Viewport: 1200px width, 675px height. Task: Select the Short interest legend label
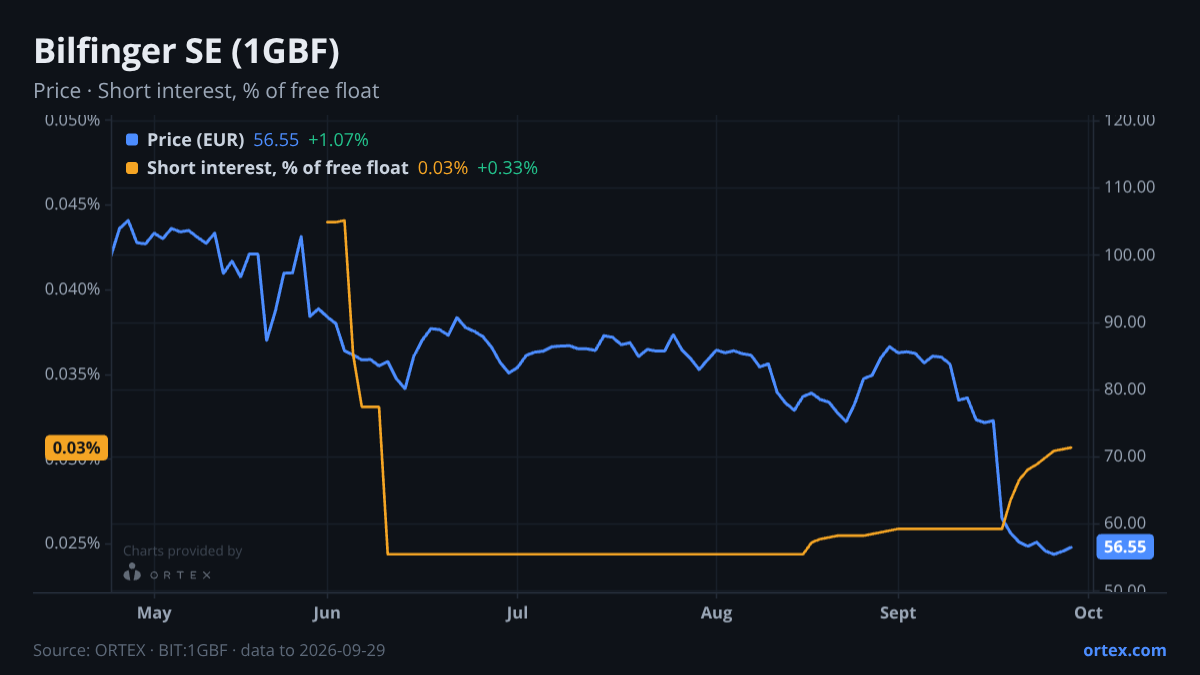[x=277, y=168]
